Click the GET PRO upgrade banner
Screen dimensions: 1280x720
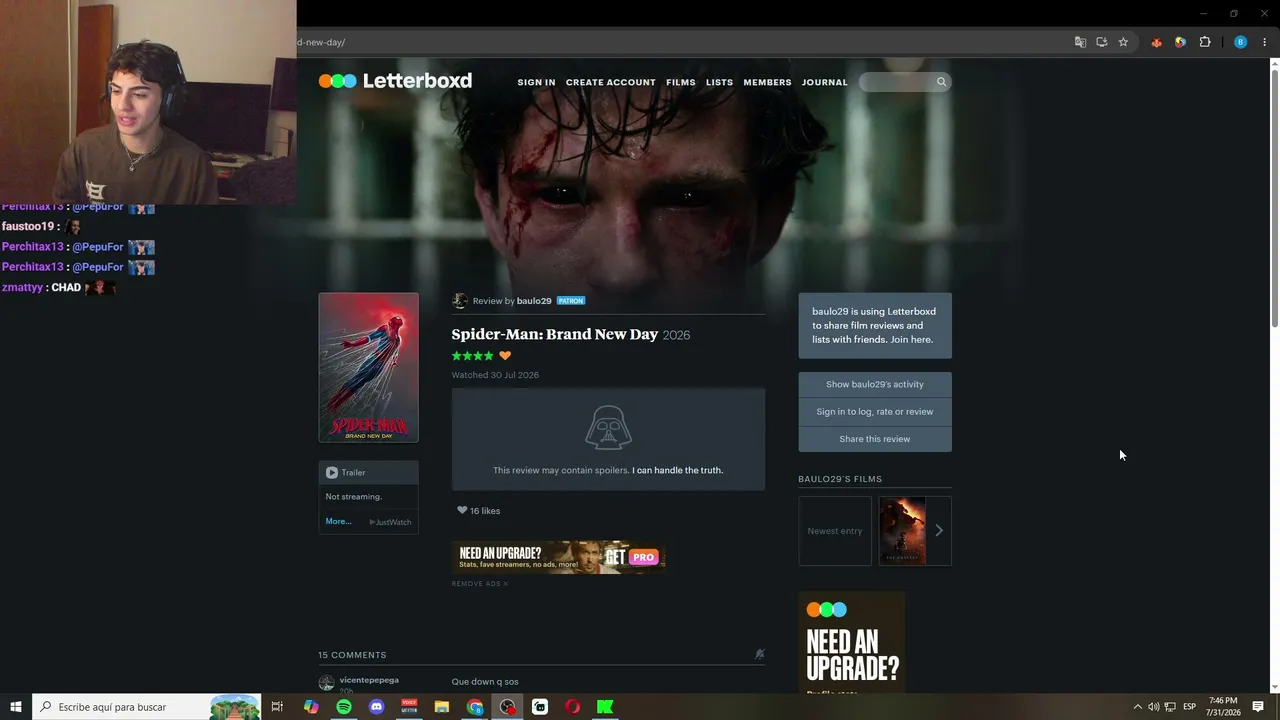click(559, 557)
